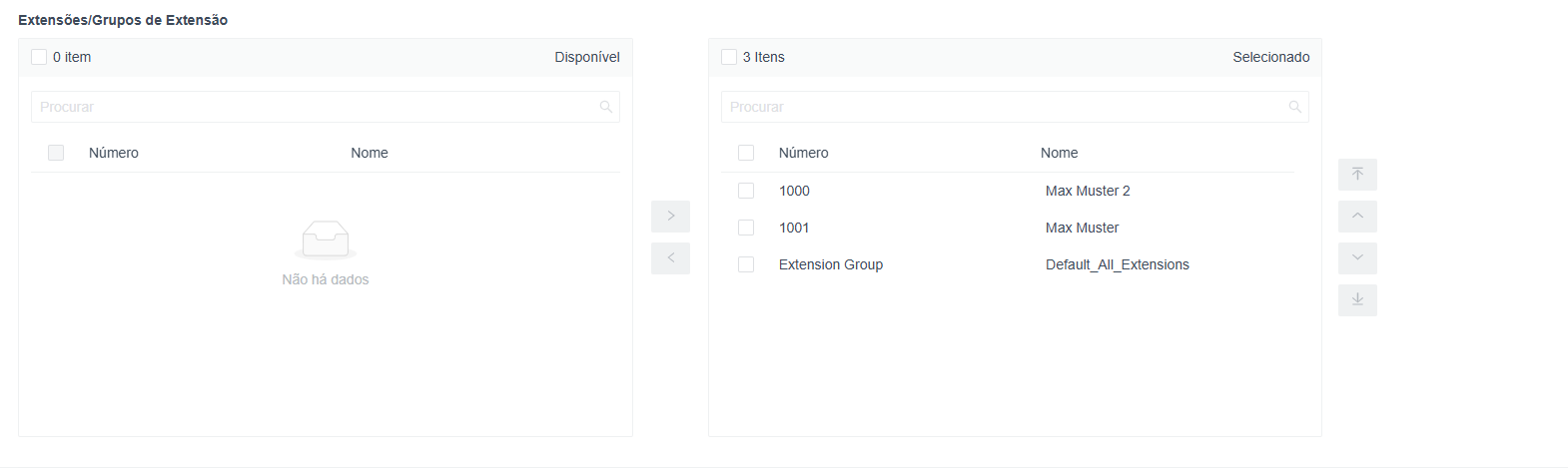Click the 'Disponível' panel title
The height and width of the screenshot is (471, 1568).
coord(587,57)
